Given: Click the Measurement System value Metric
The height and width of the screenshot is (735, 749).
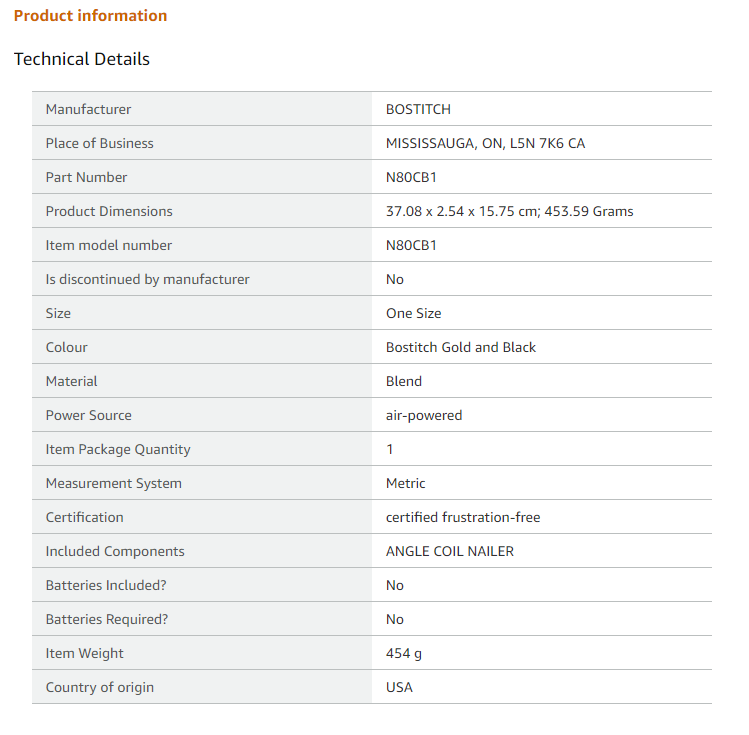Looking at the screenshot, I should 406,483.
